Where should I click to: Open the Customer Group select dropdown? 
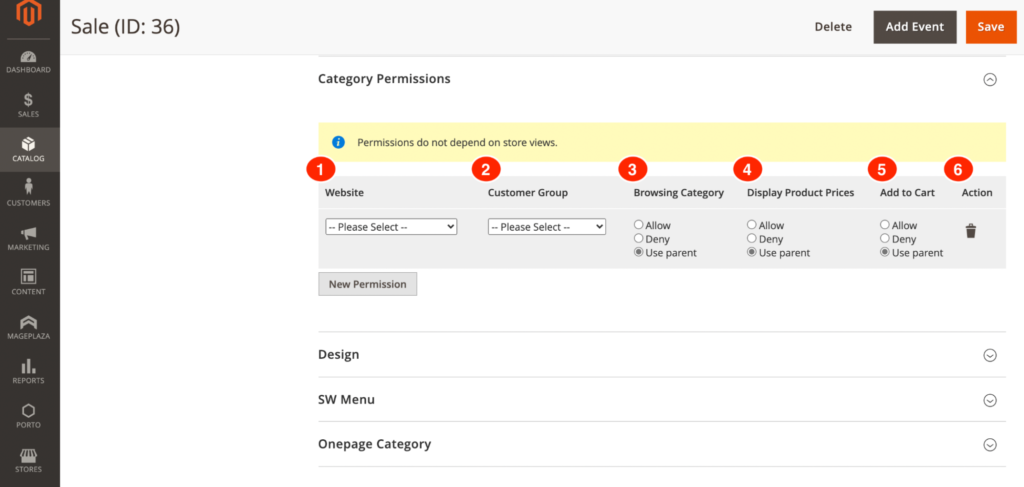547,227
